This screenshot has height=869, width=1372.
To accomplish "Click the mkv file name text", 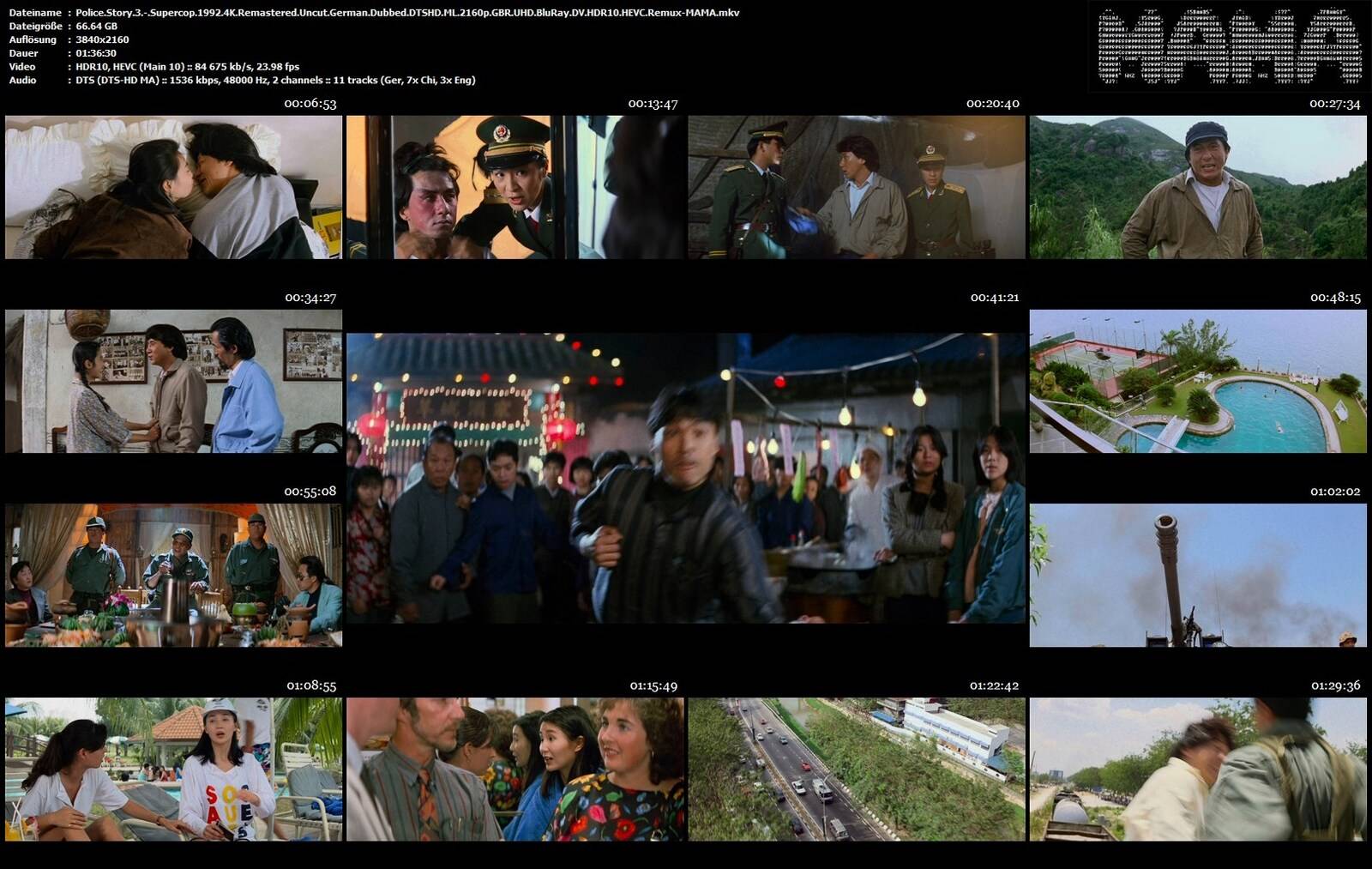I will 407,13.
